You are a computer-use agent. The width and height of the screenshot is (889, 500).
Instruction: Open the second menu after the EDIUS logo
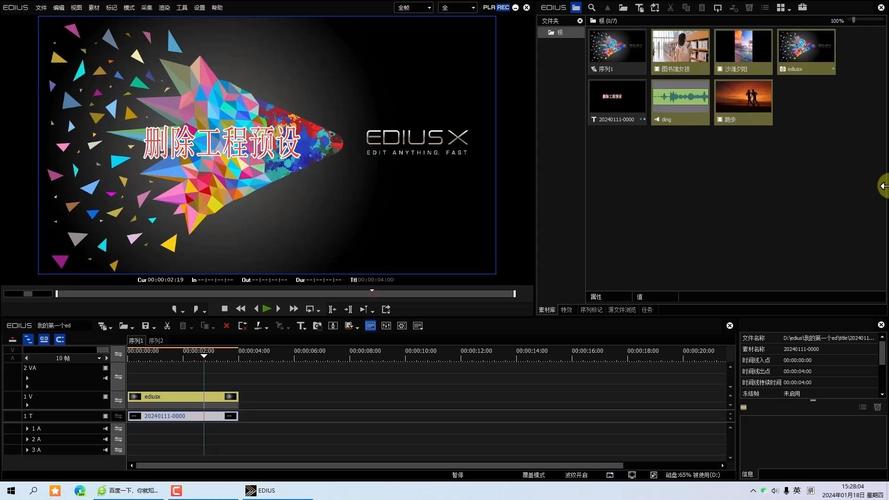tap(58, 7)
